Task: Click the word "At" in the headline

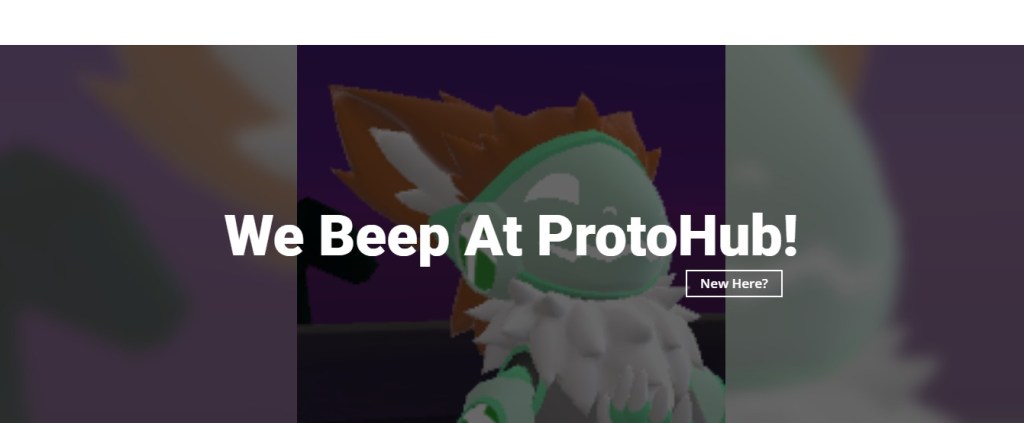Action: (492, 235)
